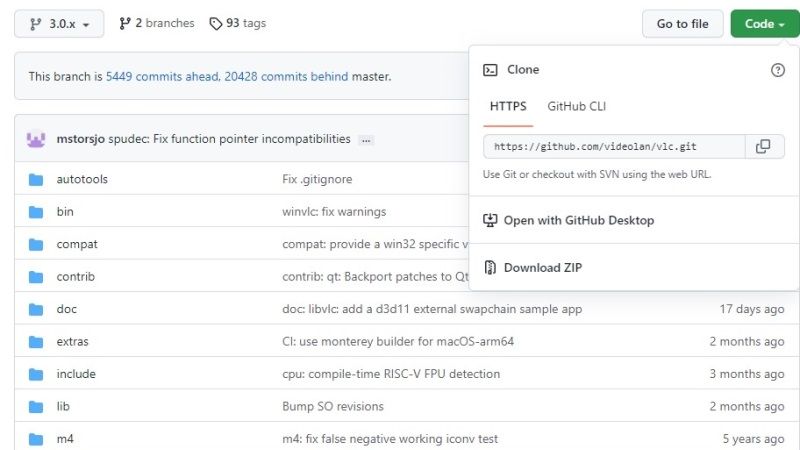
Task: Click the folder icon for contrib
Action: (36, 277)
